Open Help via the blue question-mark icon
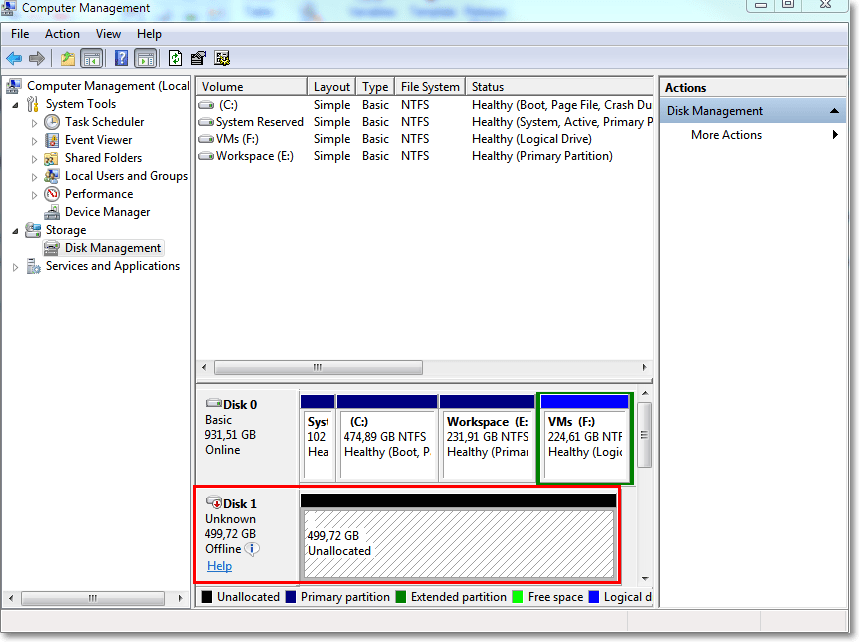Screen dimensions: 859x642 pyautogui.click(x=122, y=59)
